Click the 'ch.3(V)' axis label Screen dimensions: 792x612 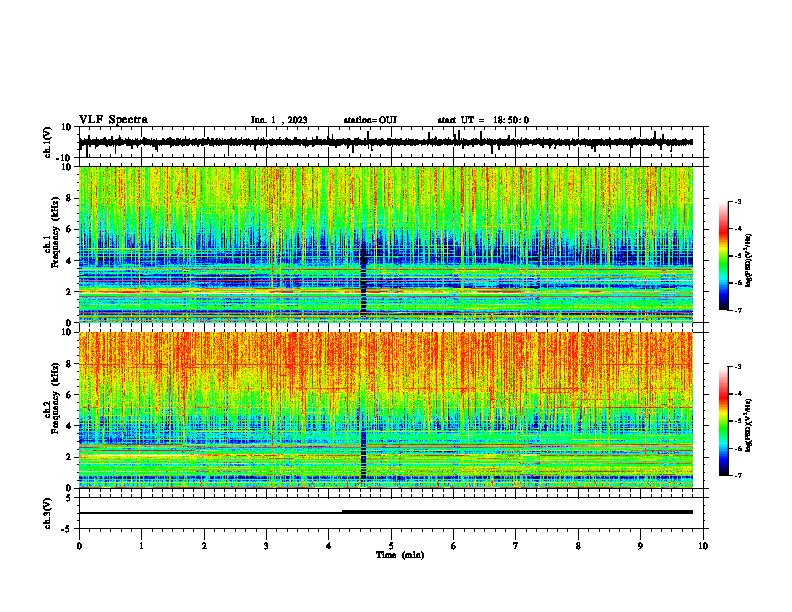click(x=48, y=513)
